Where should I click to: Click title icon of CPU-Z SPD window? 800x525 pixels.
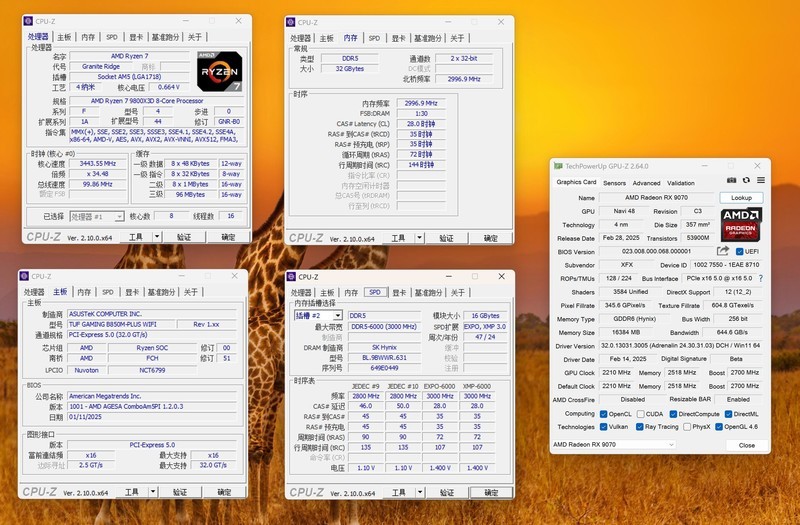click(291, 277)
